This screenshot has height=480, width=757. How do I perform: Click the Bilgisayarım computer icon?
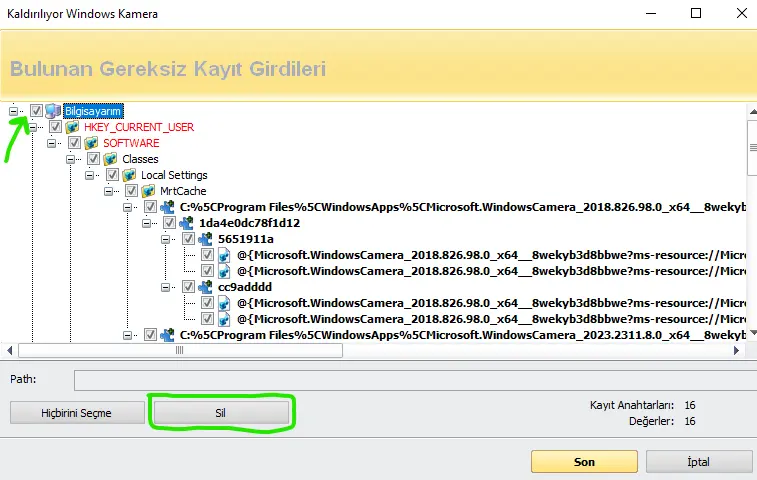pyautogui.click(x=53, y=111)
